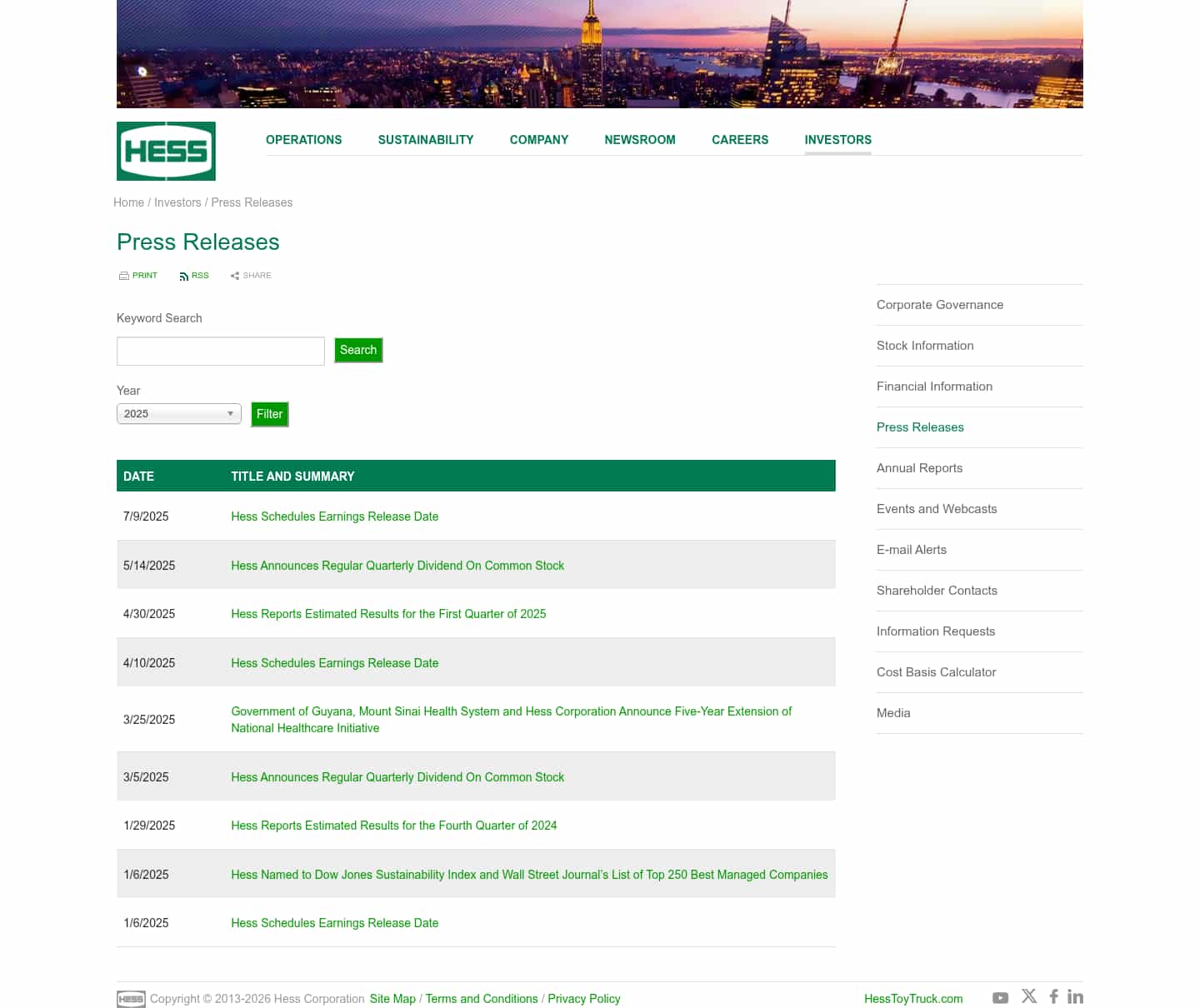Open the Year dropdown arrow
This screenshot has width=1200, height=1008.
click(x=231, y=413)
